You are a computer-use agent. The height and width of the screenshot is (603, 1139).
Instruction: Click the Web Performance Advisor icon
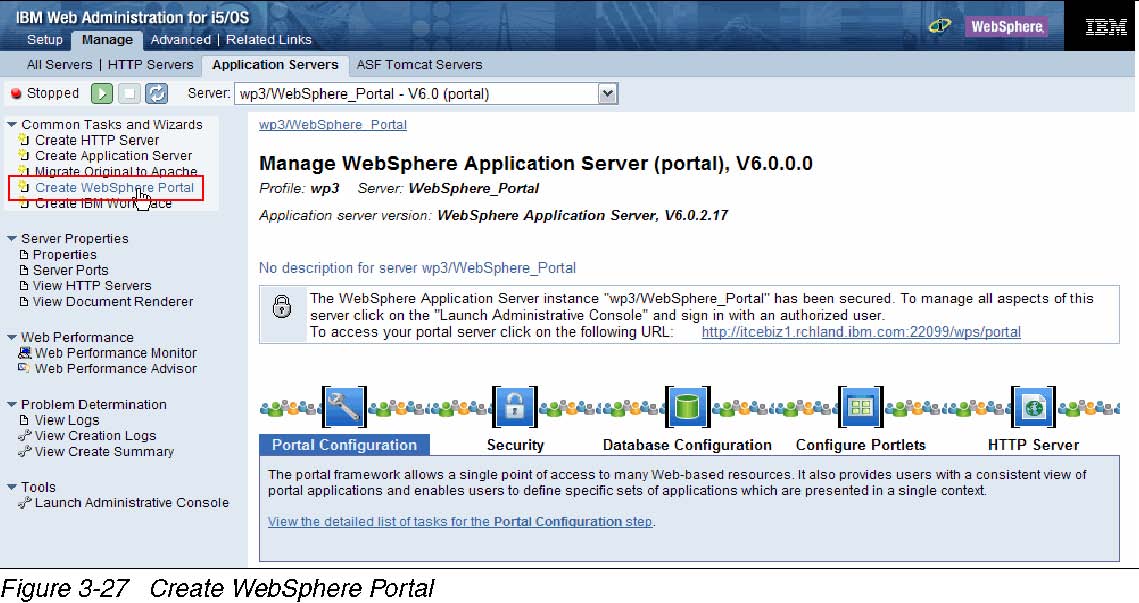[x=25, y=368]
